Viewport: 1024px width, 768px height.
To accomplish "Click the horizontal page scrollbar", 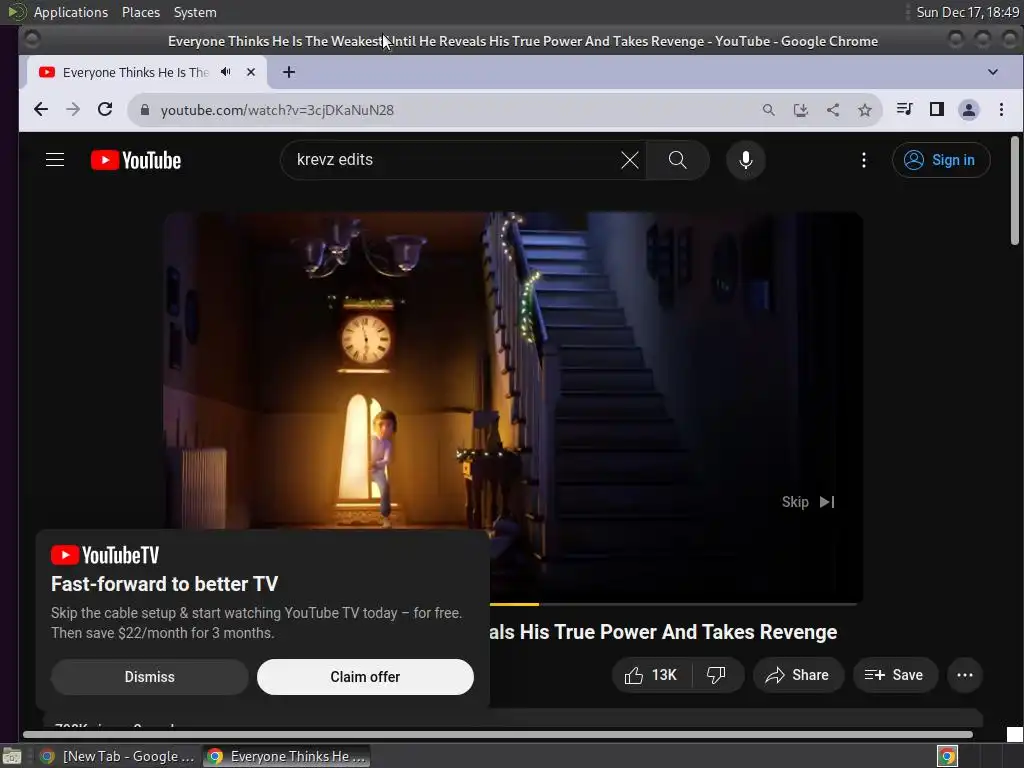I will 498,735.
